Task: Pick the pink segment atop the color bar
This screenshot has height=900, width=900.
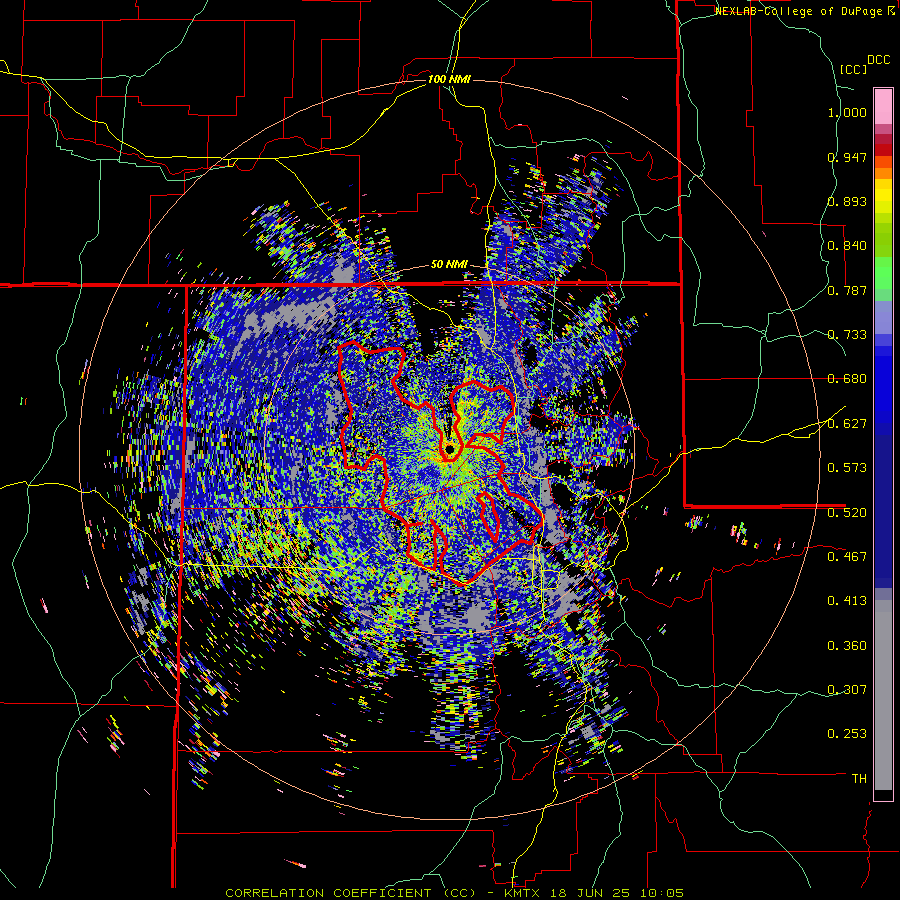Action: pos(883,106)
